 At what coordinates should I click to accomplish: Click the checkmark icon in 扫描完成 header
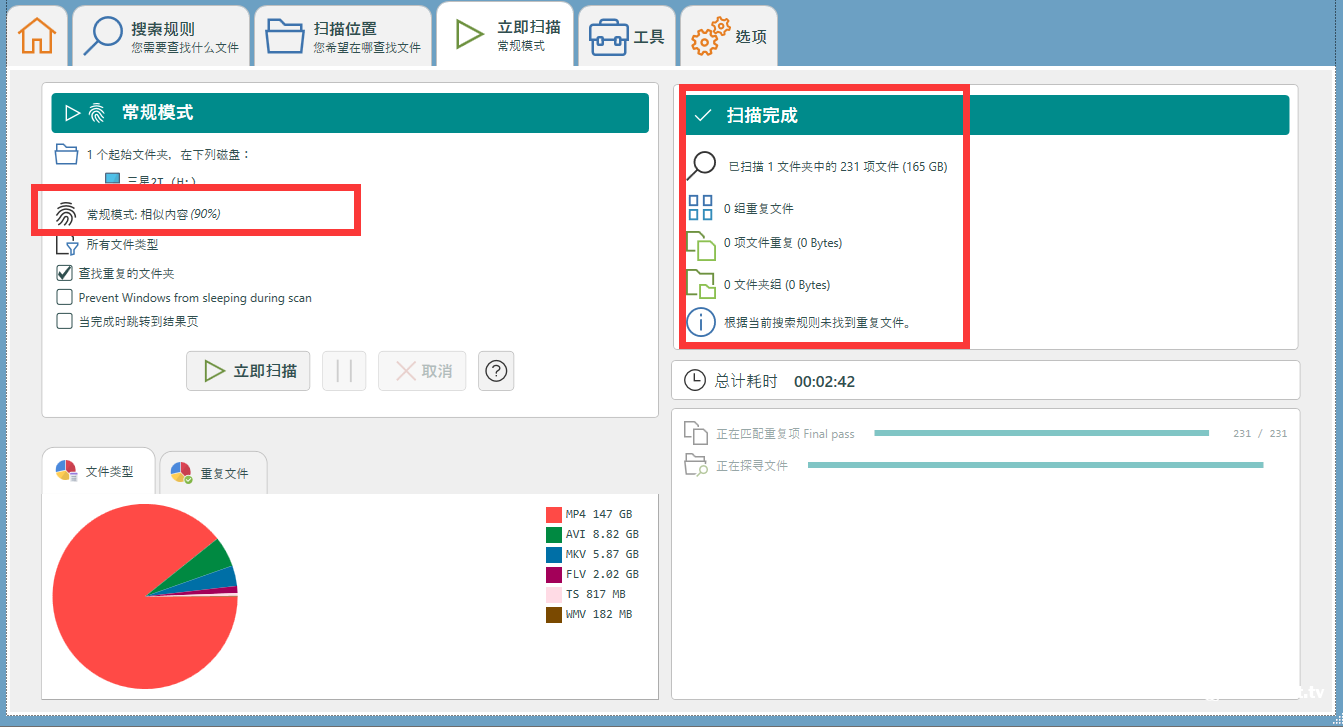click(702, 115)
